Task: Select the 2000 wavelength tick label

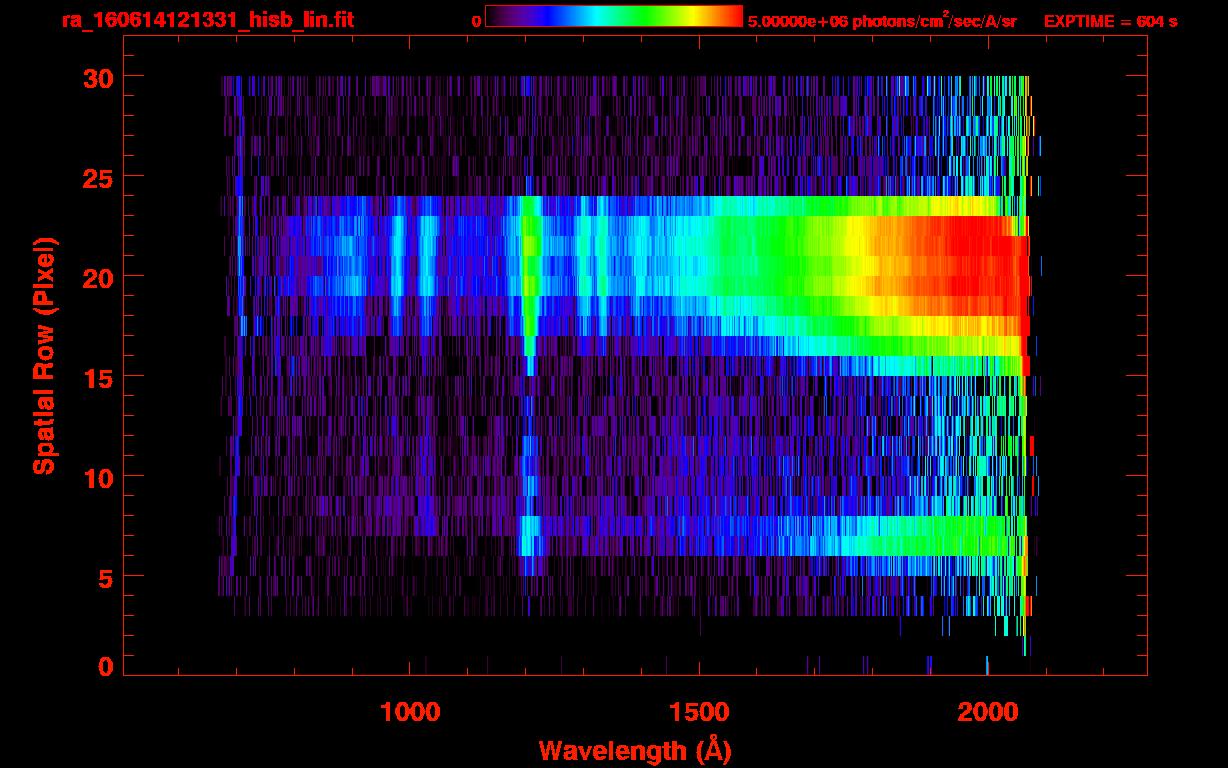Action: [986, 712]
